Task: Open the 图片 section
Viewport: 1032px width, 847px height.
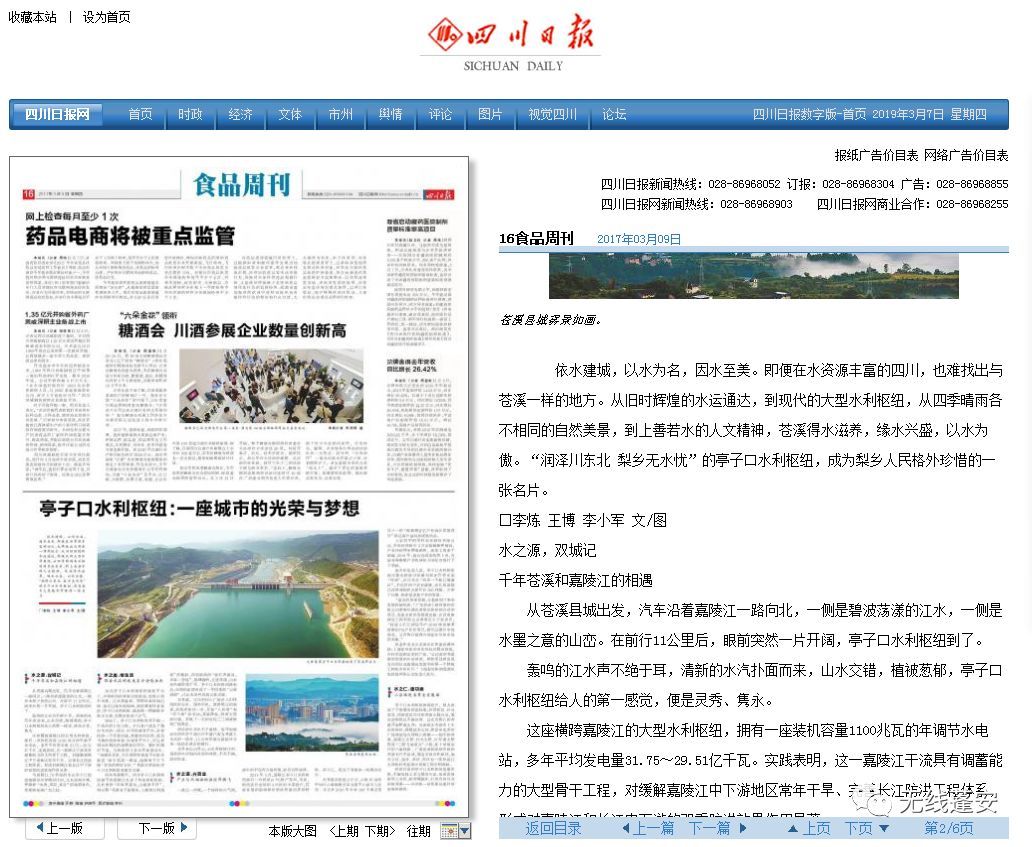Action: coord(490,115)
